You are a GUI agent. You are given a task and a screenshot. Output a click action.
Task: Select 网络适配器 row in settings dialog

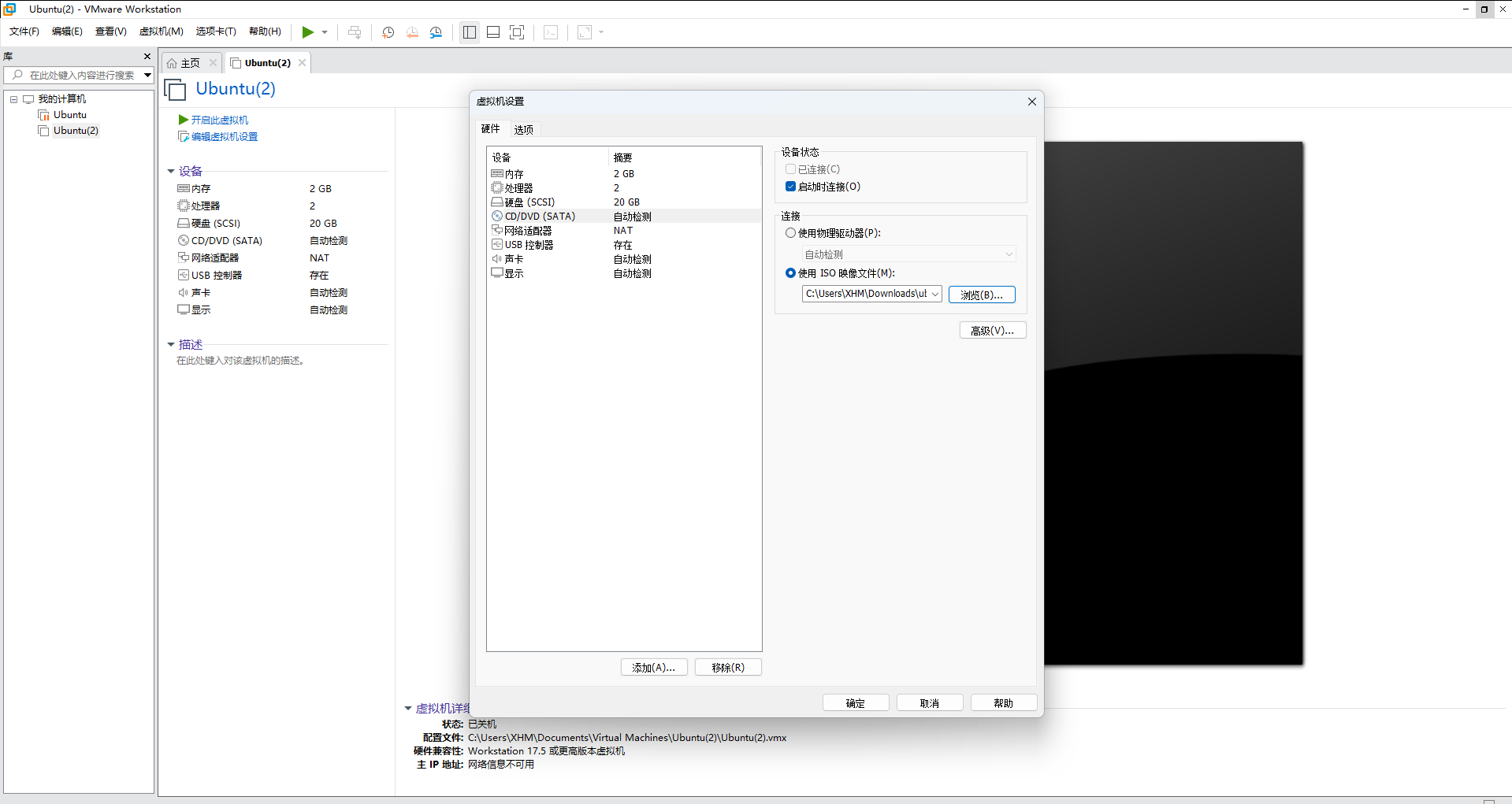(x=624, y=231)
